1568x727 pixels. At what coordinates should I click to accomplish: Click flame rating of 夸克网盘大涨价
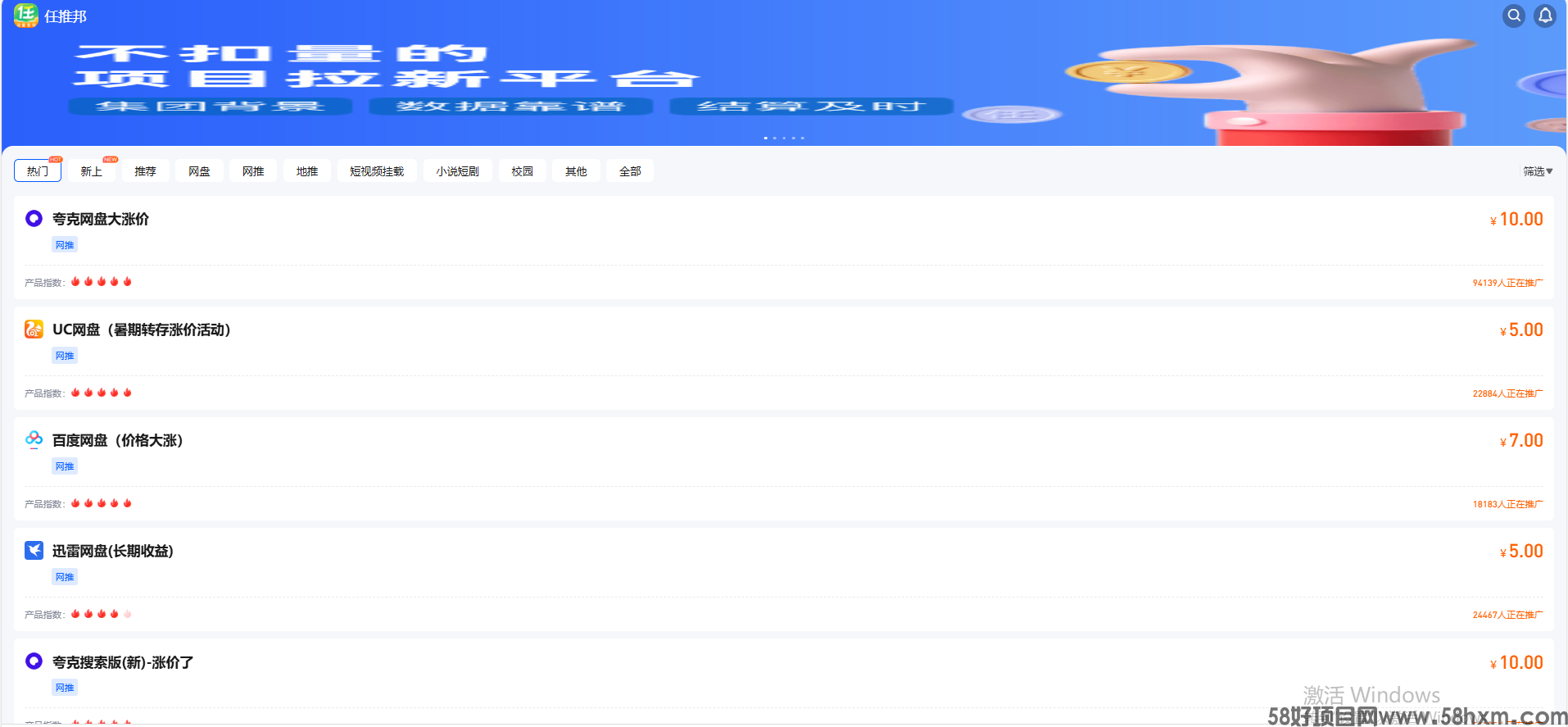pyautogui.click(x=102, y=282)
